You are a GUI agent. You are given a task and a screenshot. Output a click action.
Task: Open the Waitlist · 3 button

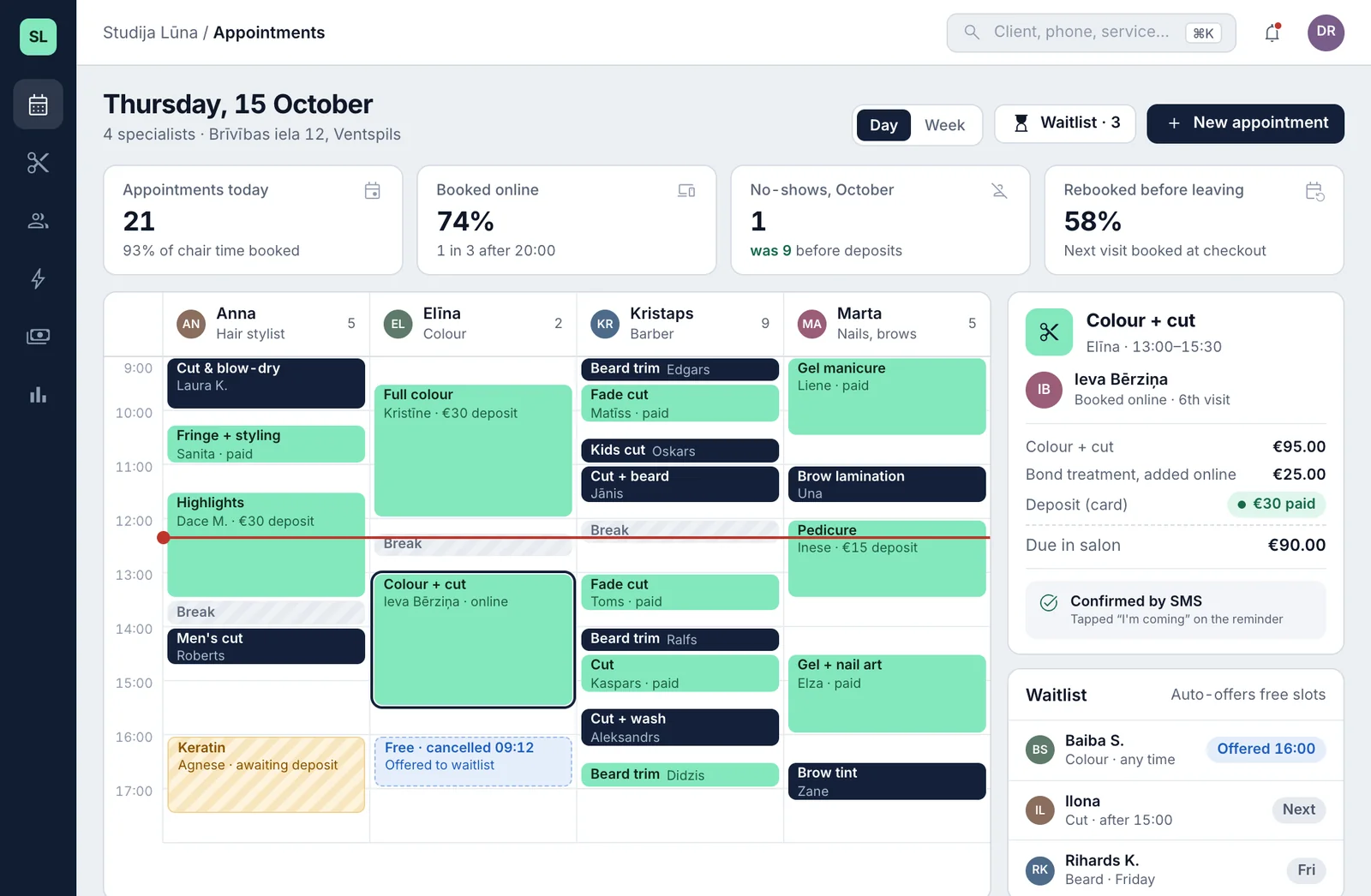click(1065, 123)
